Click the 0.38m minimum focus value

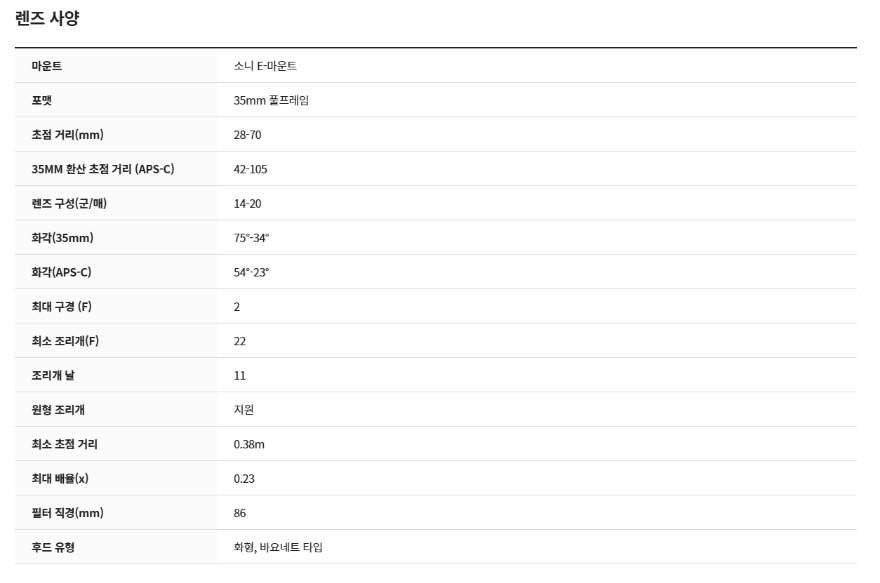click(x=249, y=444)
